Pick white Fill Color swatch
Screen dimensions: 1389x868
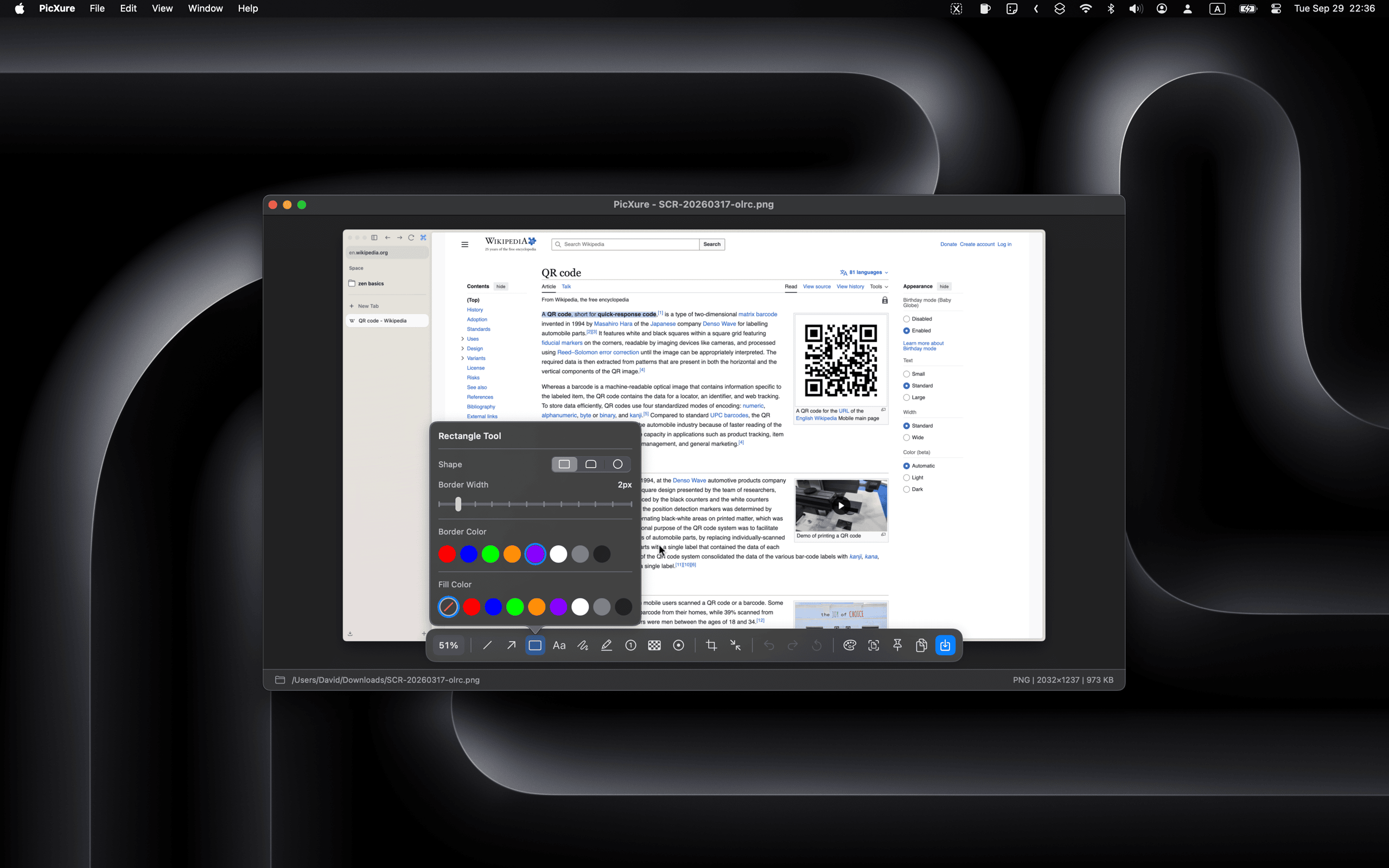coord(580,607)
